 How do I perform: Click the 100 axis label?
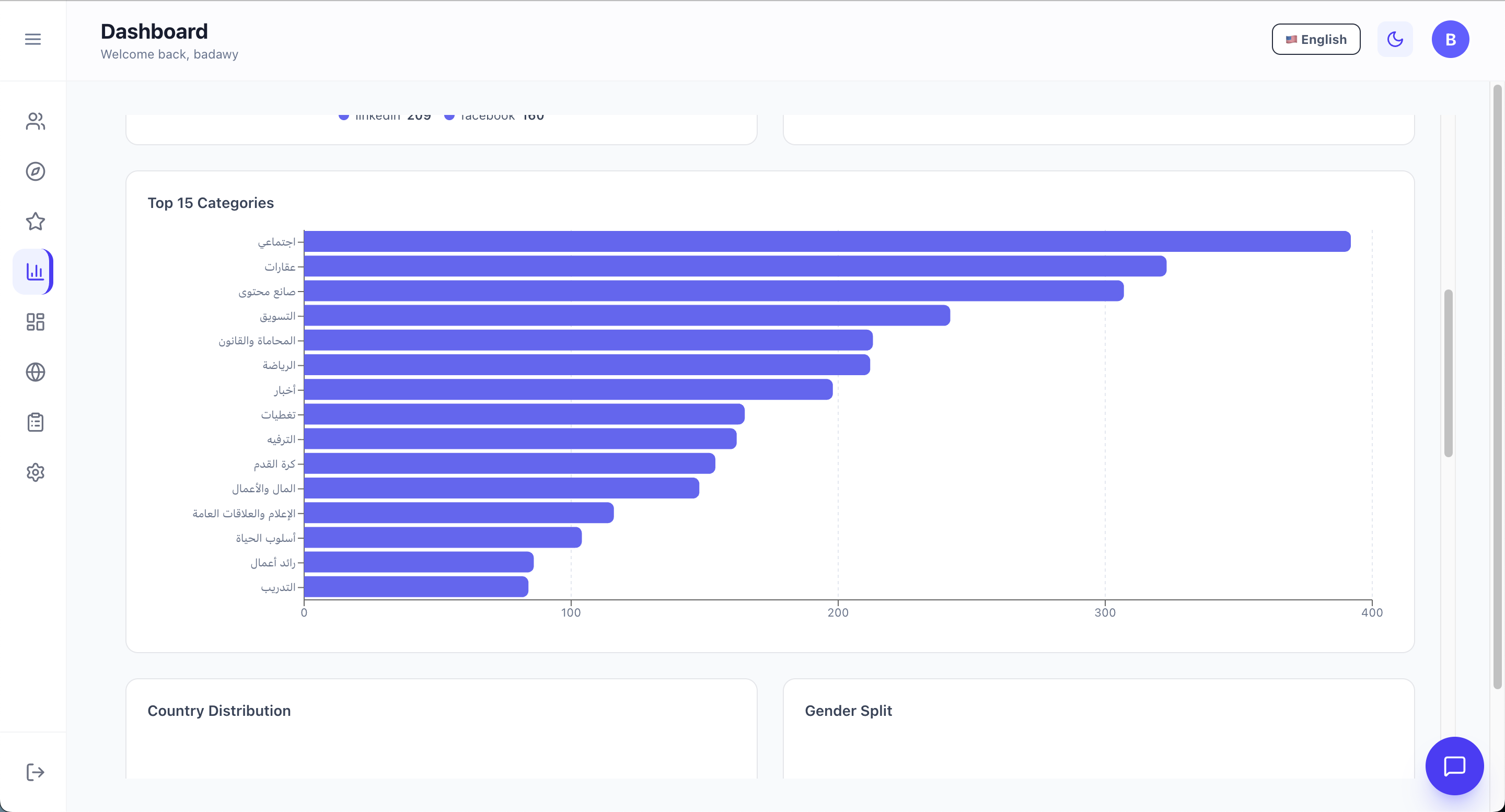coord(571,613)
